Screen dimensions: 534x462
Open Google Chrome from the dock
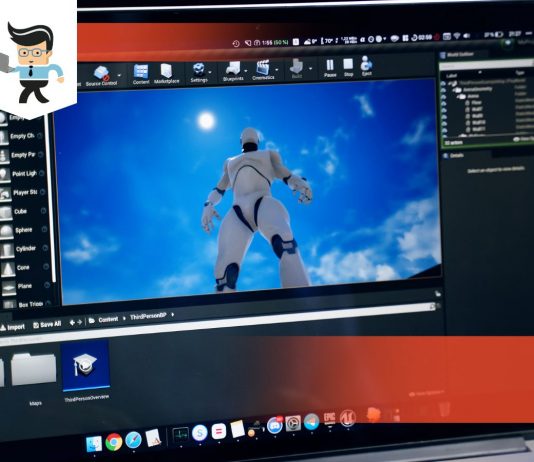coord(114,442)
